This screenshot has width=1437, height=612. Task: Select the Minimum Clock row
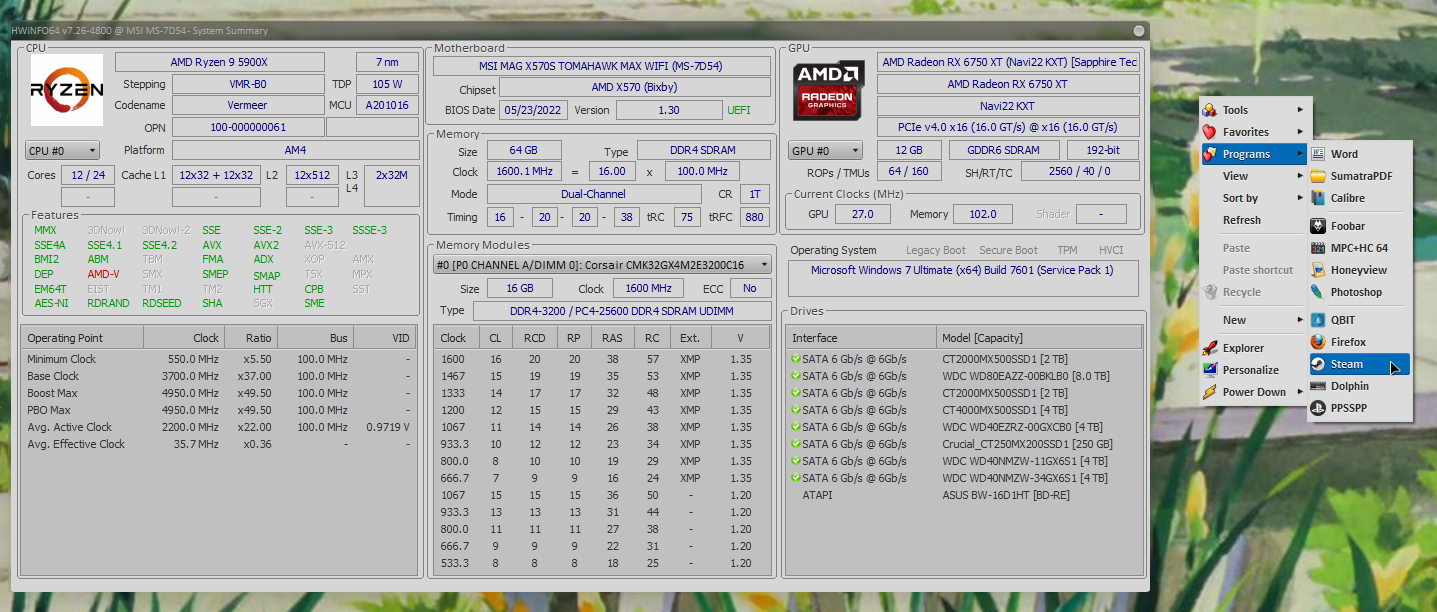pos(219,359)
